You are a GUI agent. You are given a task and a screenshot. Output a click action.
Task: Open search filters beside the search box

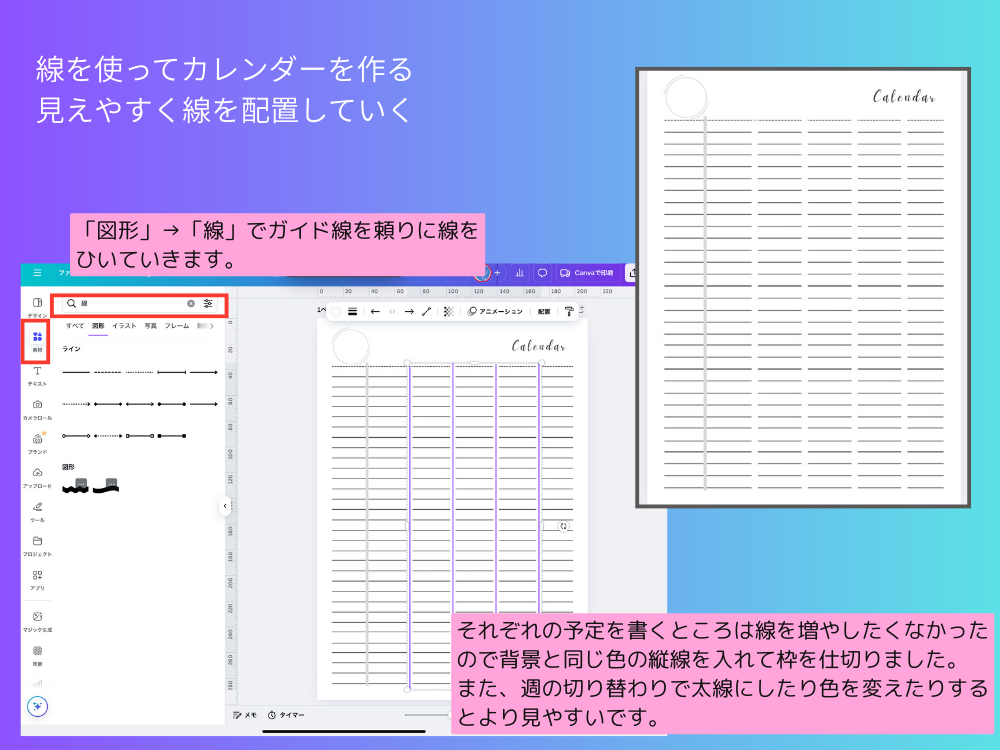(x=208, y=304)
